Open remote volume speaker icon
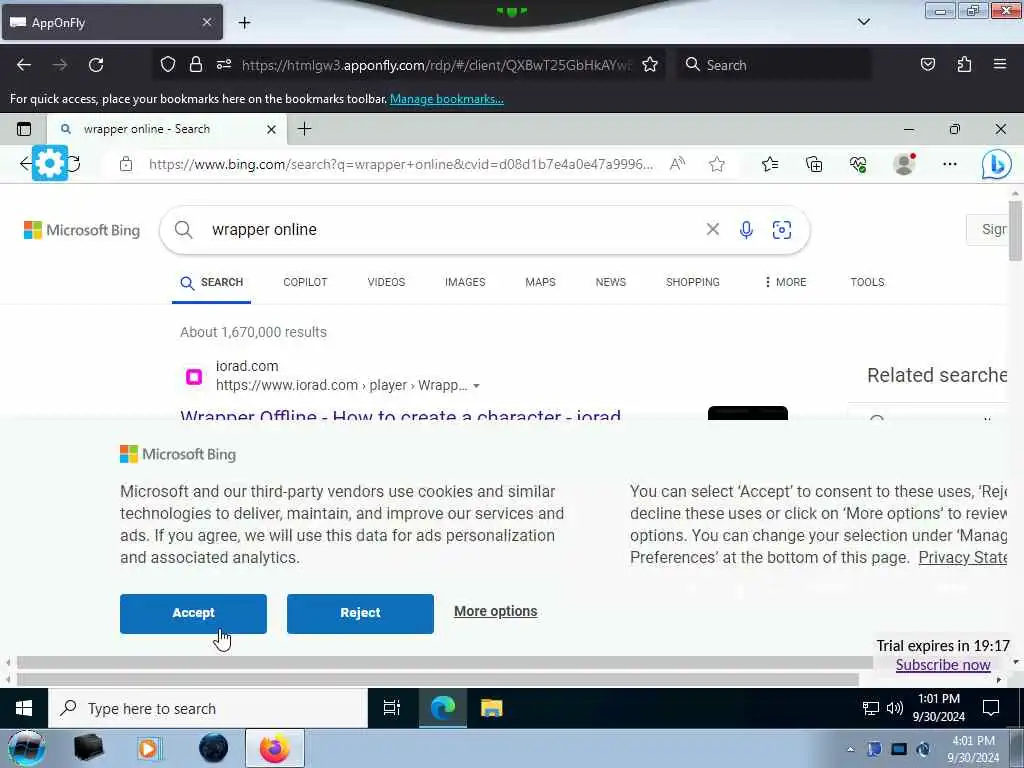 (895, 708)
